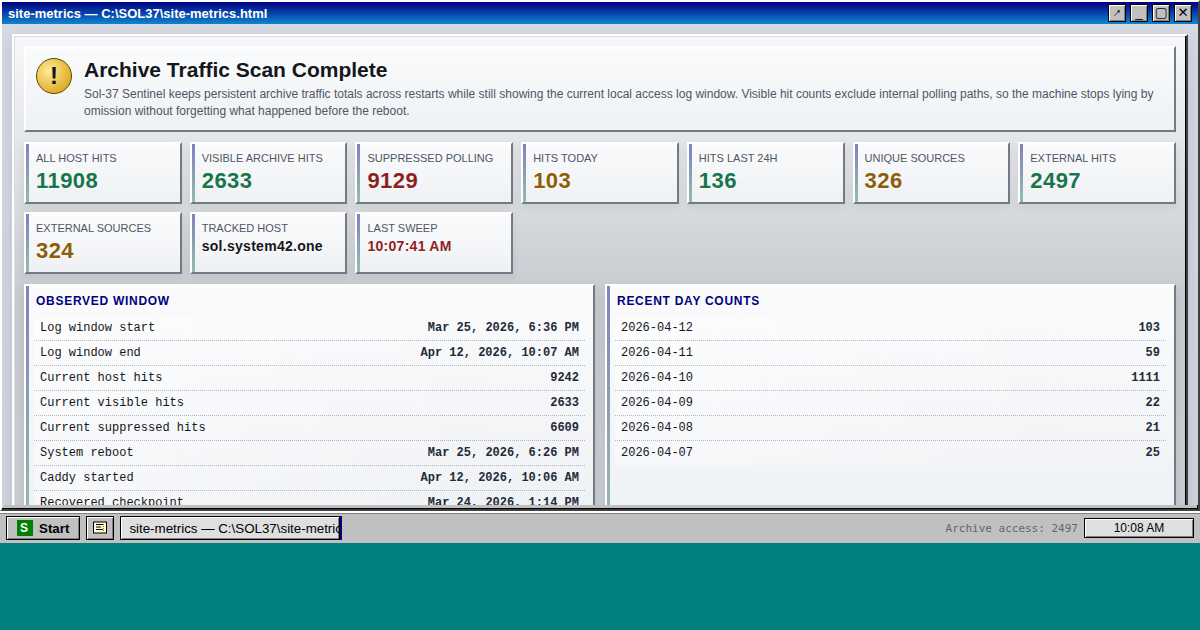Click the Hits Today tile

coord(600,173)
